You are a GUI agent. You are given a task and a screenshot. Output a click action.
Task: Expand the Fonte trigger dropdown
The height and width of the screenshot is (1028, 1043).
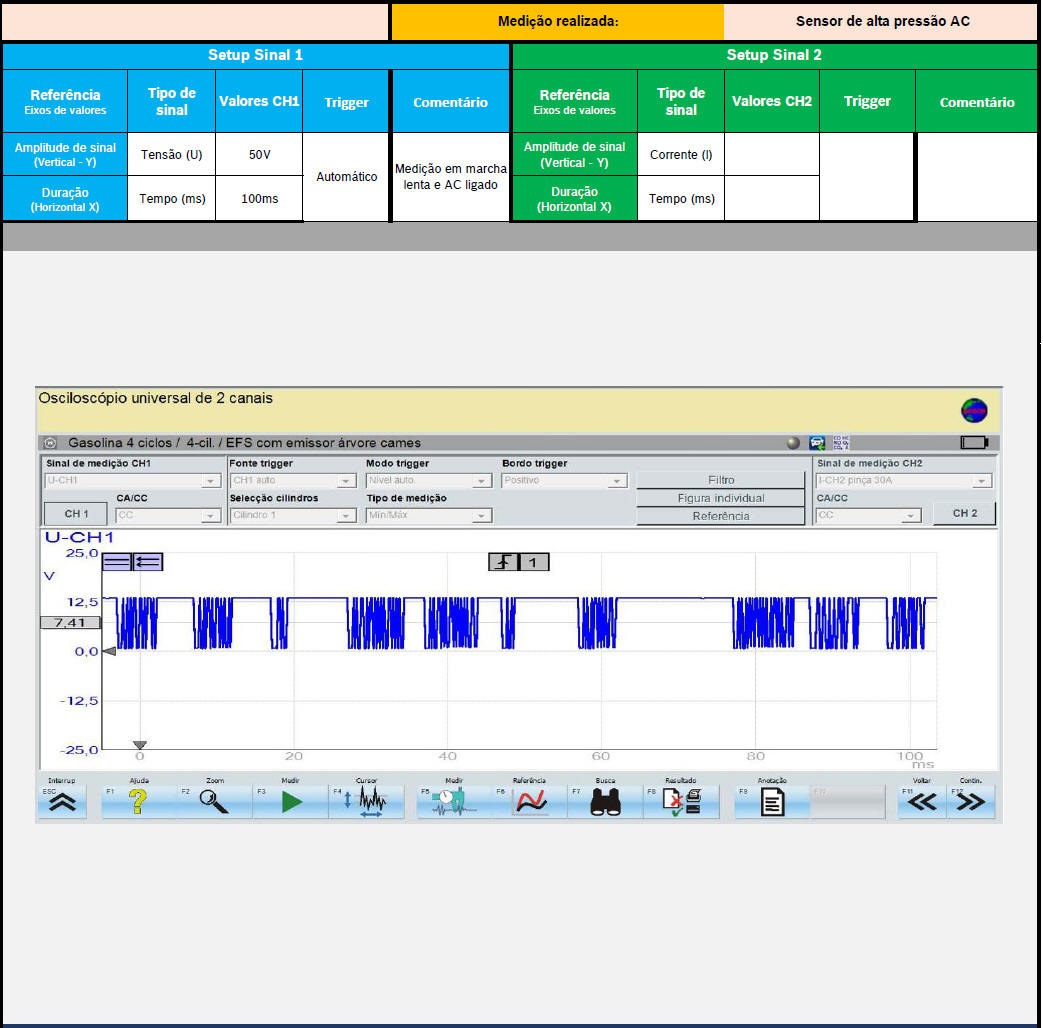(346, 481)
